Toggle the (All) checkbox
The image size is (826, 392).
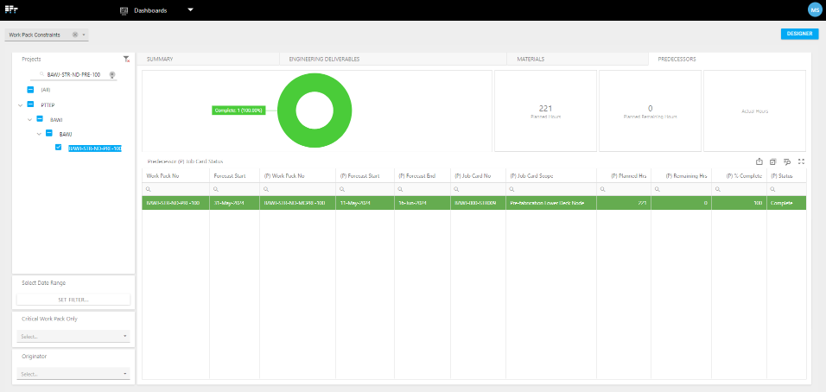coord(31,90)
